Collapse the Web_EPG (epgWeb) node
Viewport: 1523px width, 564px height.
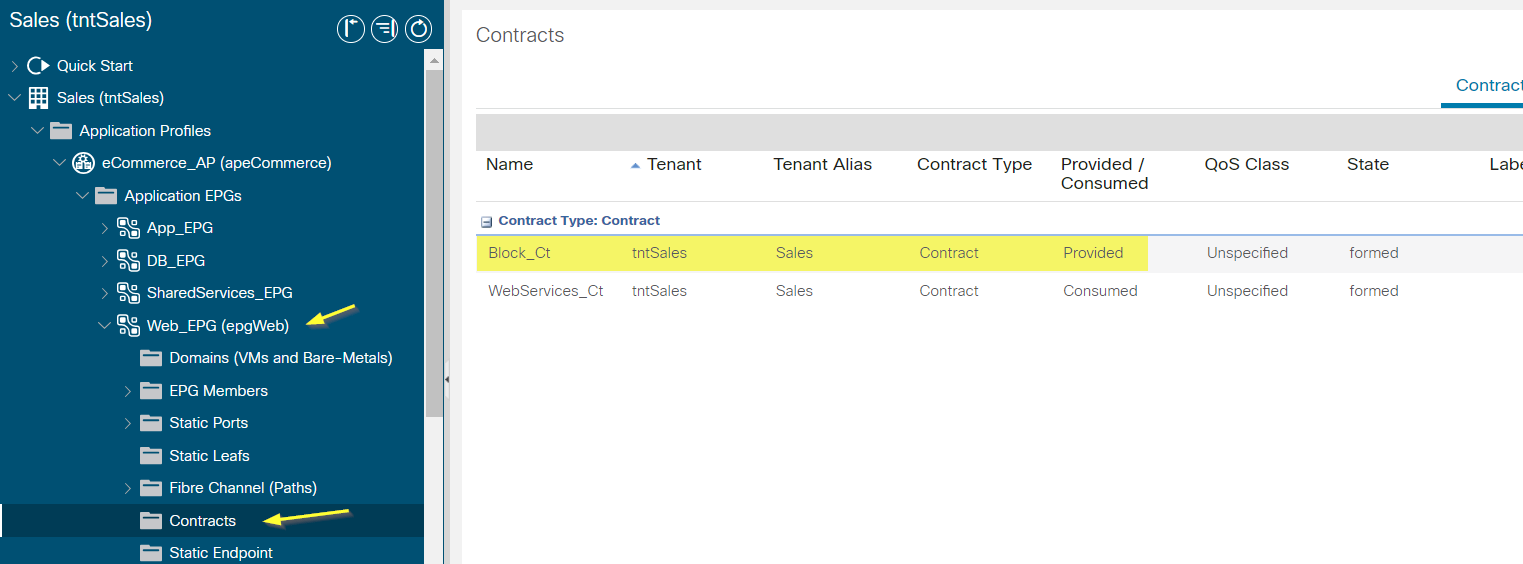(105, 325)
